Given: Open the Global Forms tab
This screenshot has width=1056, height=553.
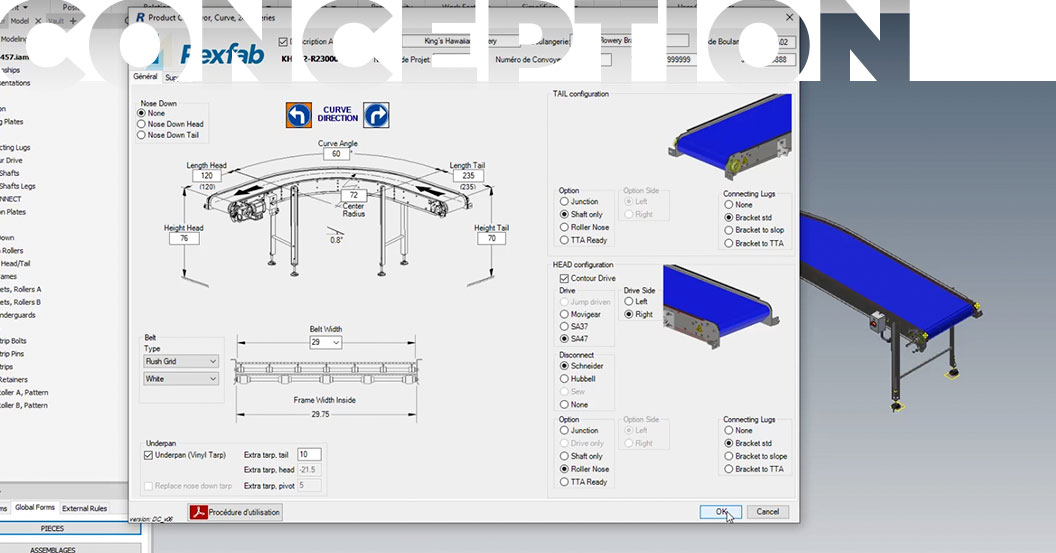Looking at the screenshot, I should pyautogui.click(x=35, y=508).
